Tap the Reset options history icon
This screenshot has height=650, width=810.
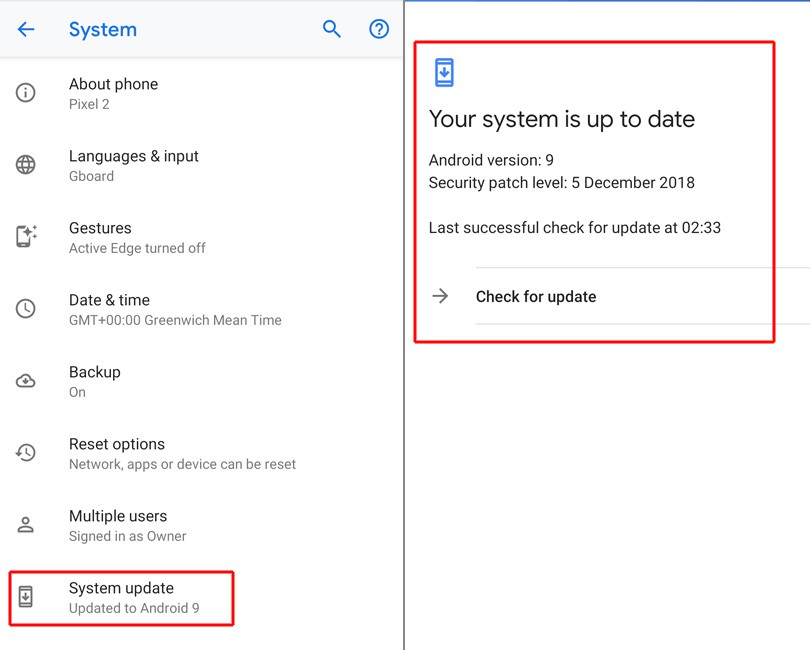(26, 453)
